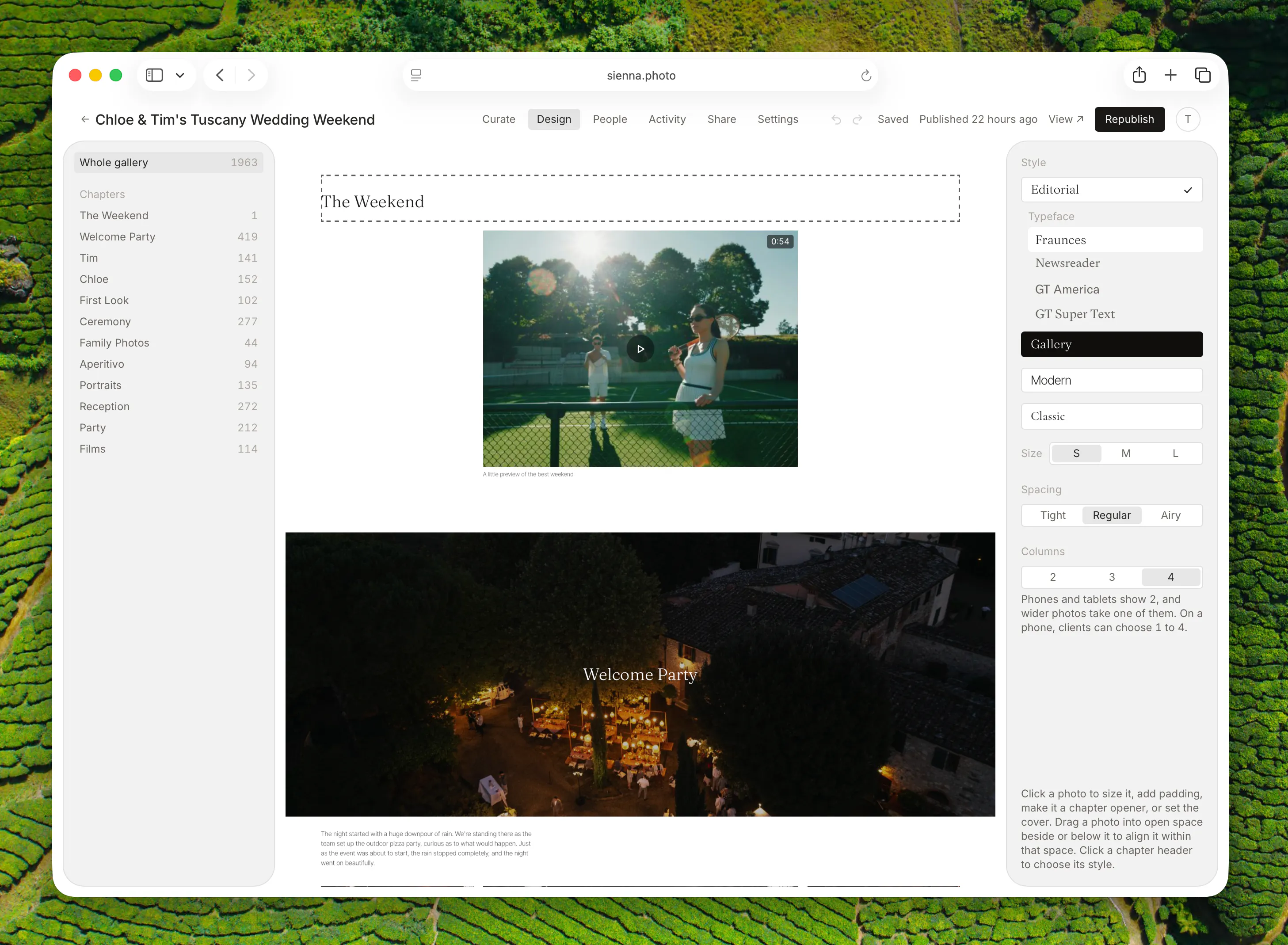Play the 0:54 weekend preview video
Viewport: 1288px width, 945px height.
point(640,349)
